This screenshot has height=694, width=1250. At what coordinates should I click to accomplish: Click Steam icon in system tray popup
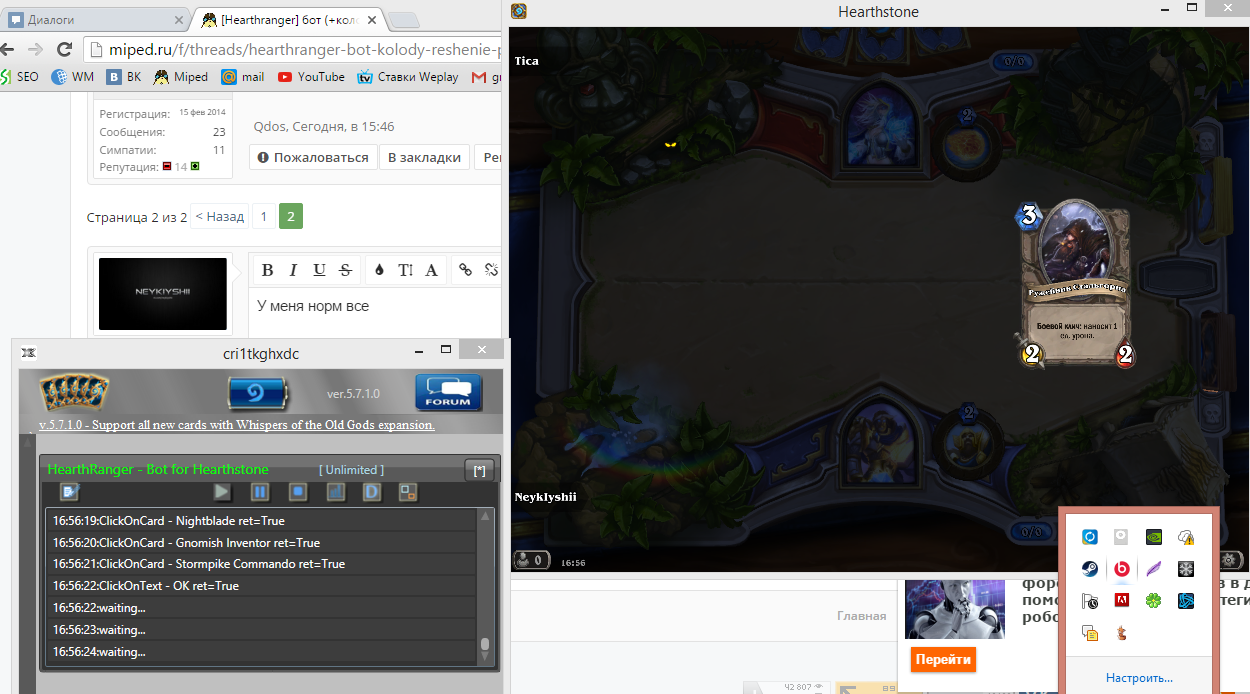coord(1091,569)
